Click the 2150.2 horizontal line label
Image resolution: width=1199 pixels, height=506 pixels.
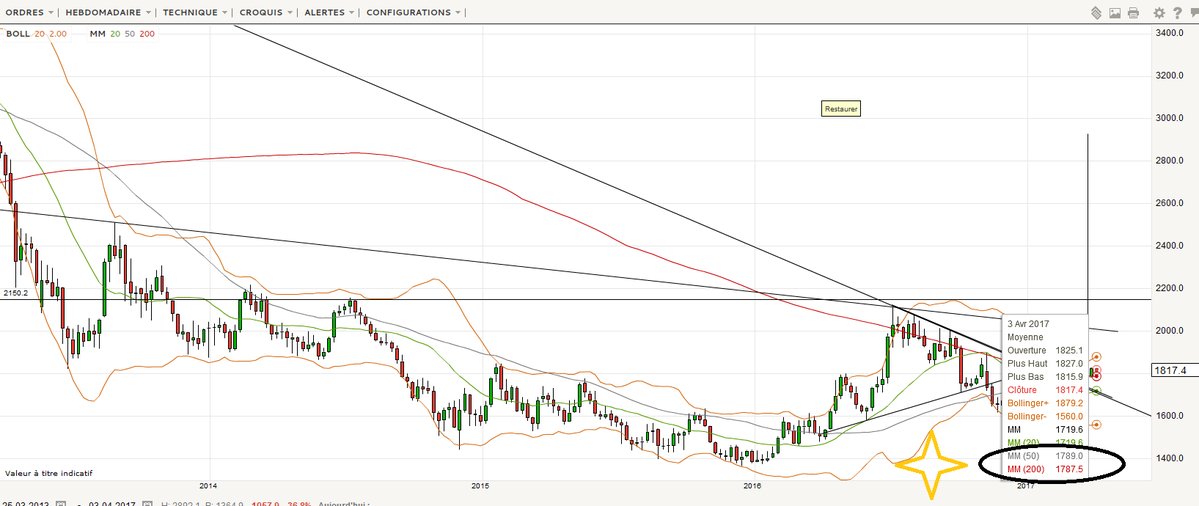(x=15, y=293)
